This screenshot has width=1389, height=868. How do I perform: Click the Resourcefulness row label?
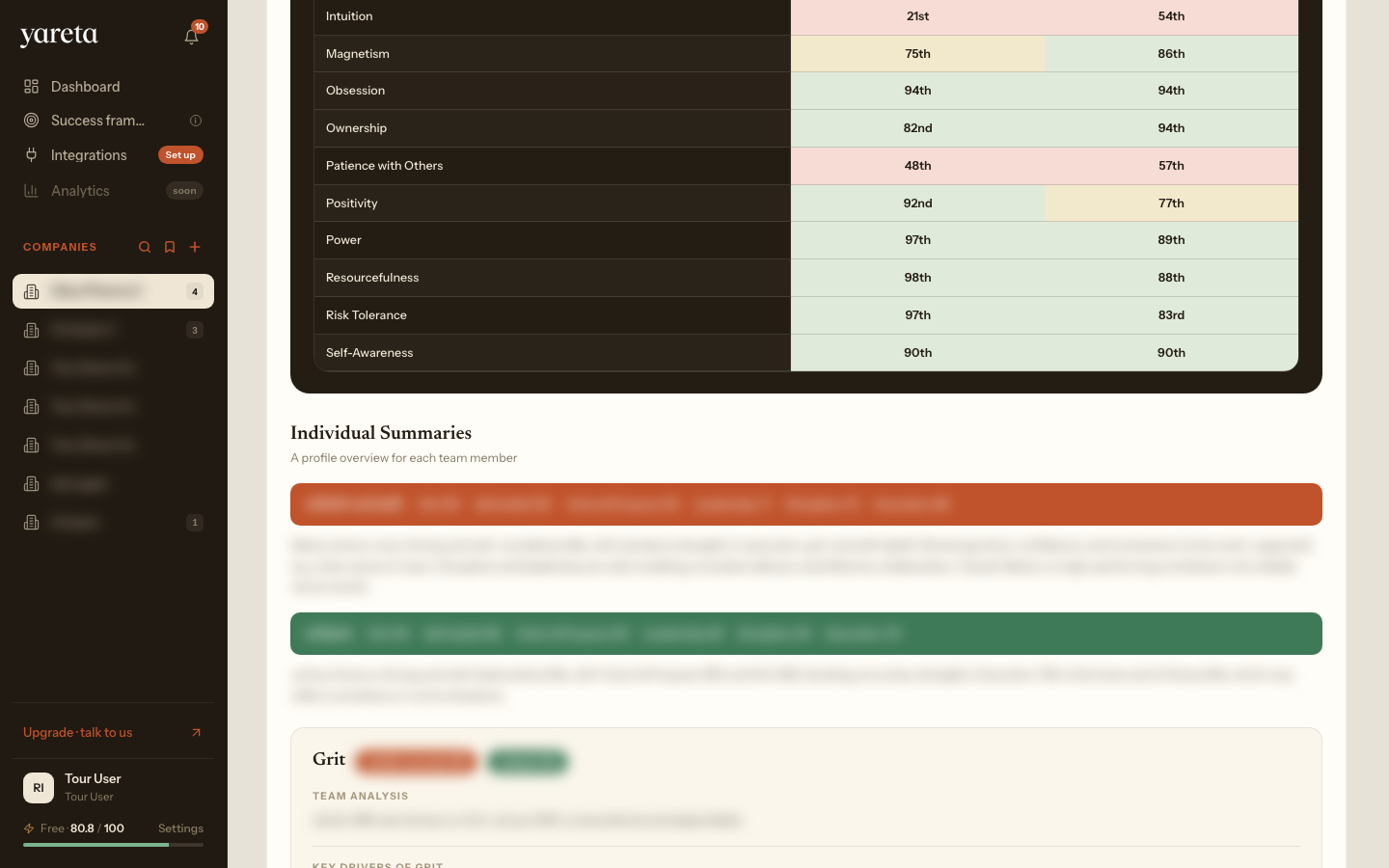pyautogui.click(x=372, y=278)
